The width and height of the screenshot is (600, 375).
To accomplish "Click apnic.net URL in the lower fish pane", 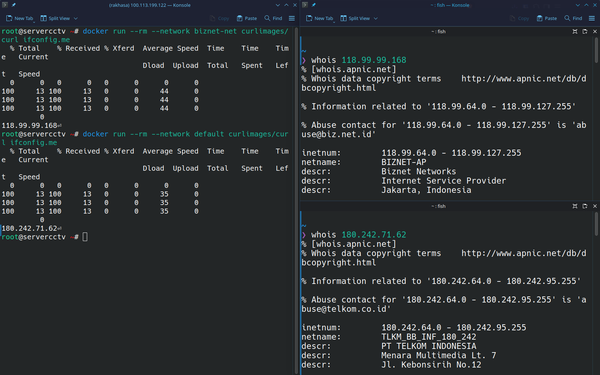I will (523, 253).
